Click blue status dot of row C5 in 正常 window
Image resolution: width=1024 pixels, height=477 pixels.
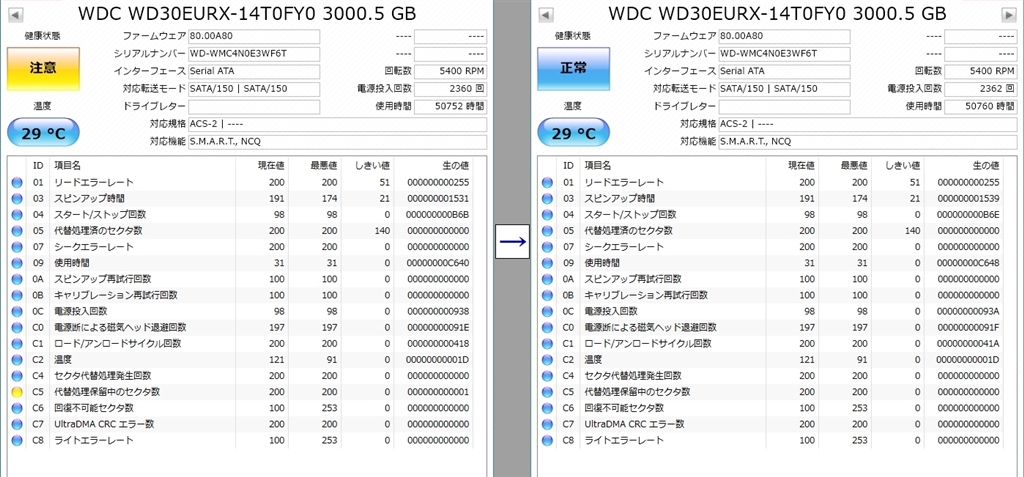coord(547,392)
